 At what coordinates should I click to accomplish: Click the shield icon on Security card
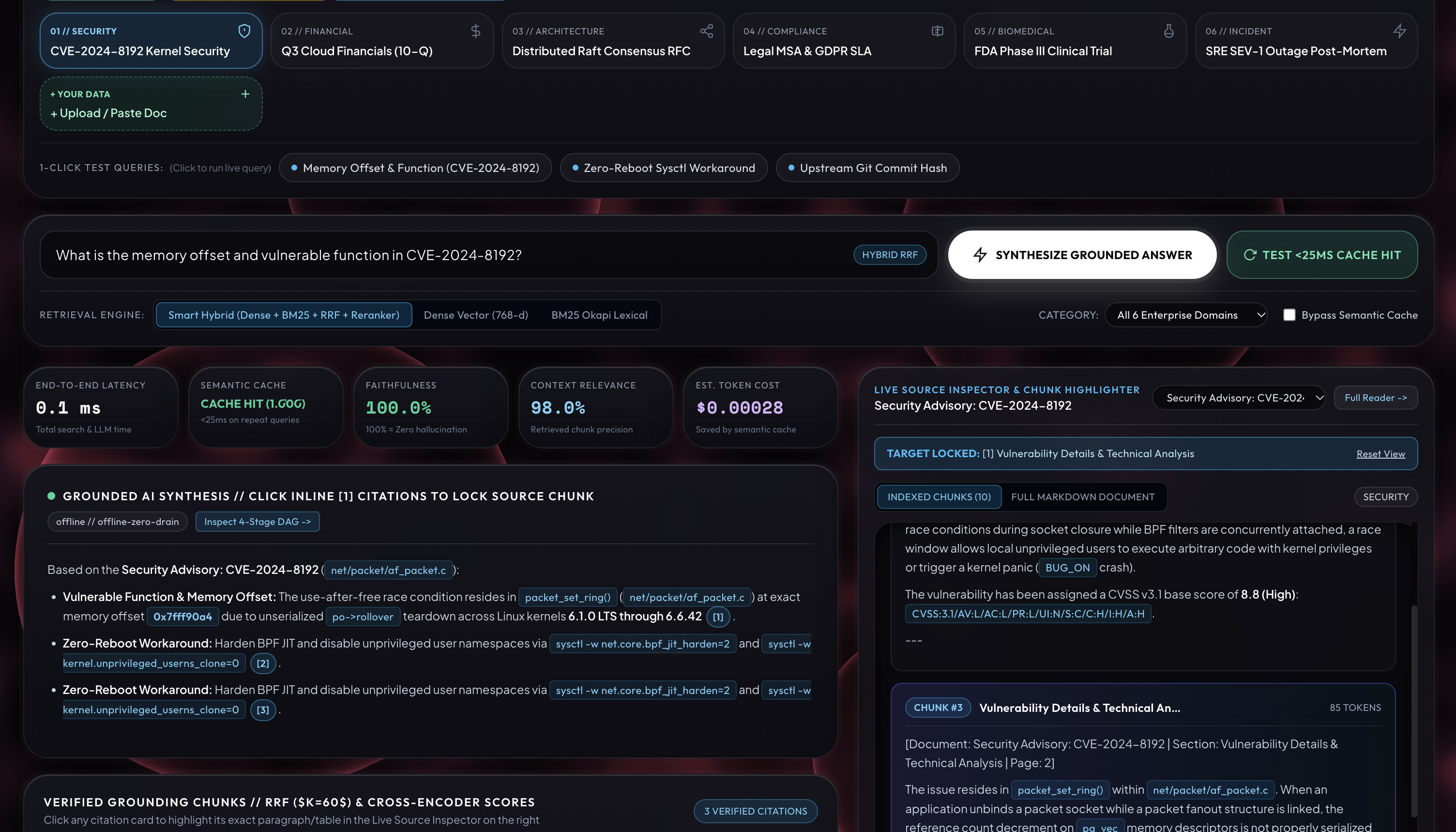click(x=244, y=31)
